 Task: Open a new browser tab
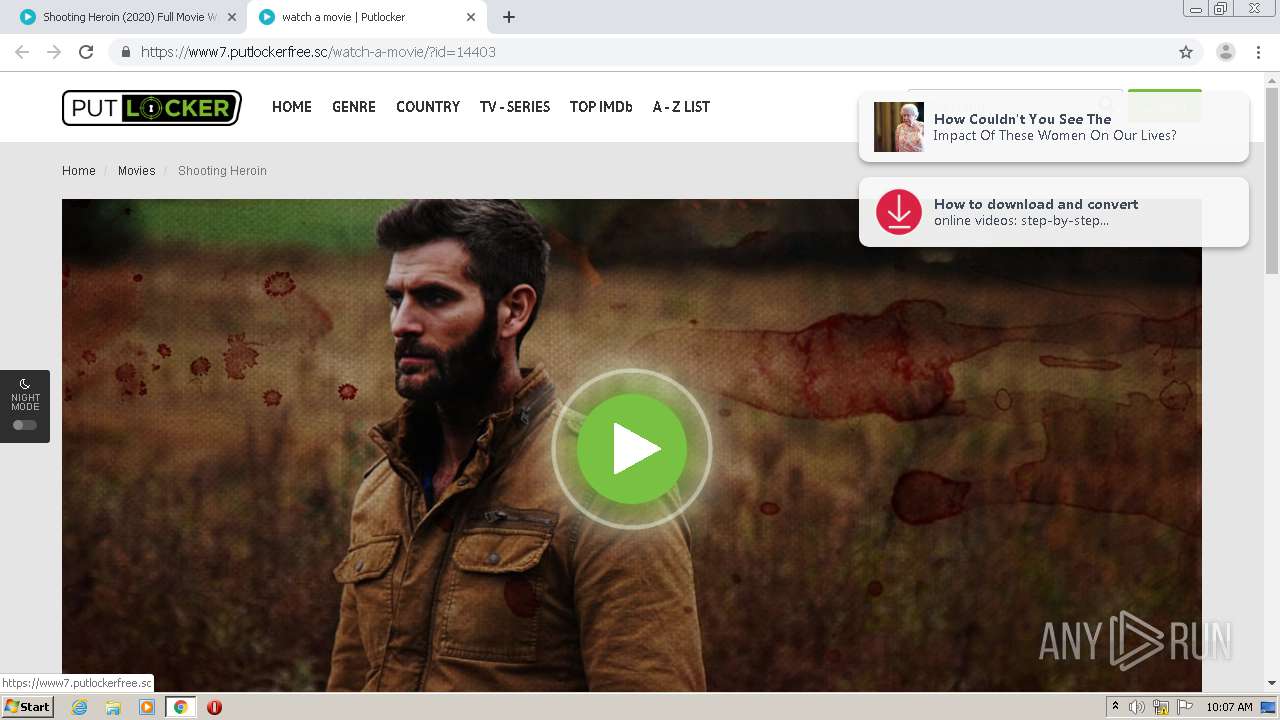pyautogui.click(x=508, y=17)
